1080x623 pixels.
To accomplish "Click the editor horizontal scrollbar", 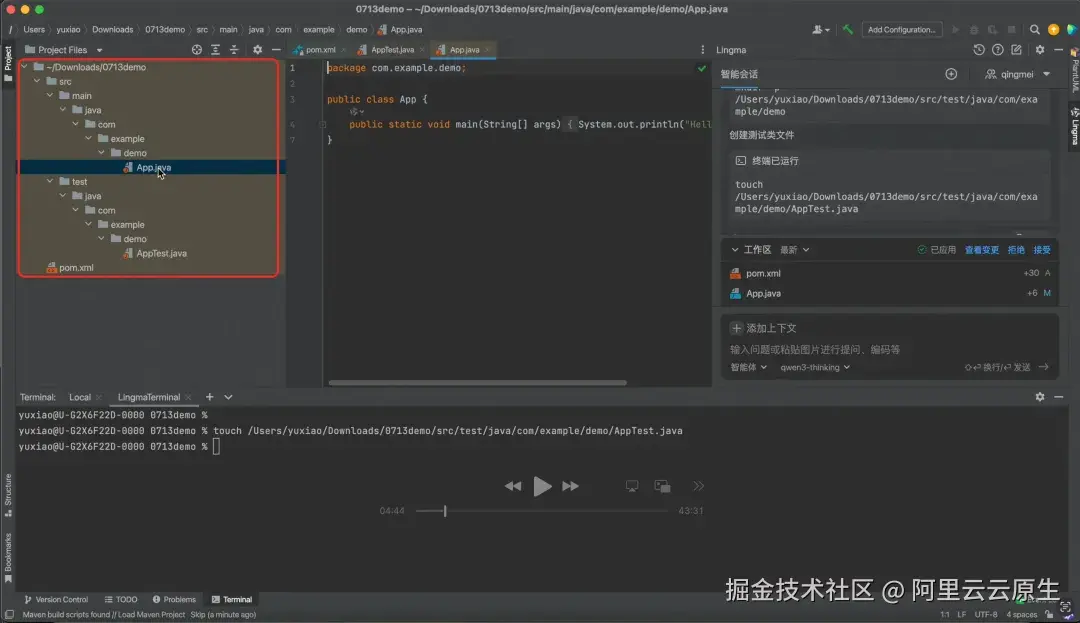I will pyautogui.click(x=477, y=383).
